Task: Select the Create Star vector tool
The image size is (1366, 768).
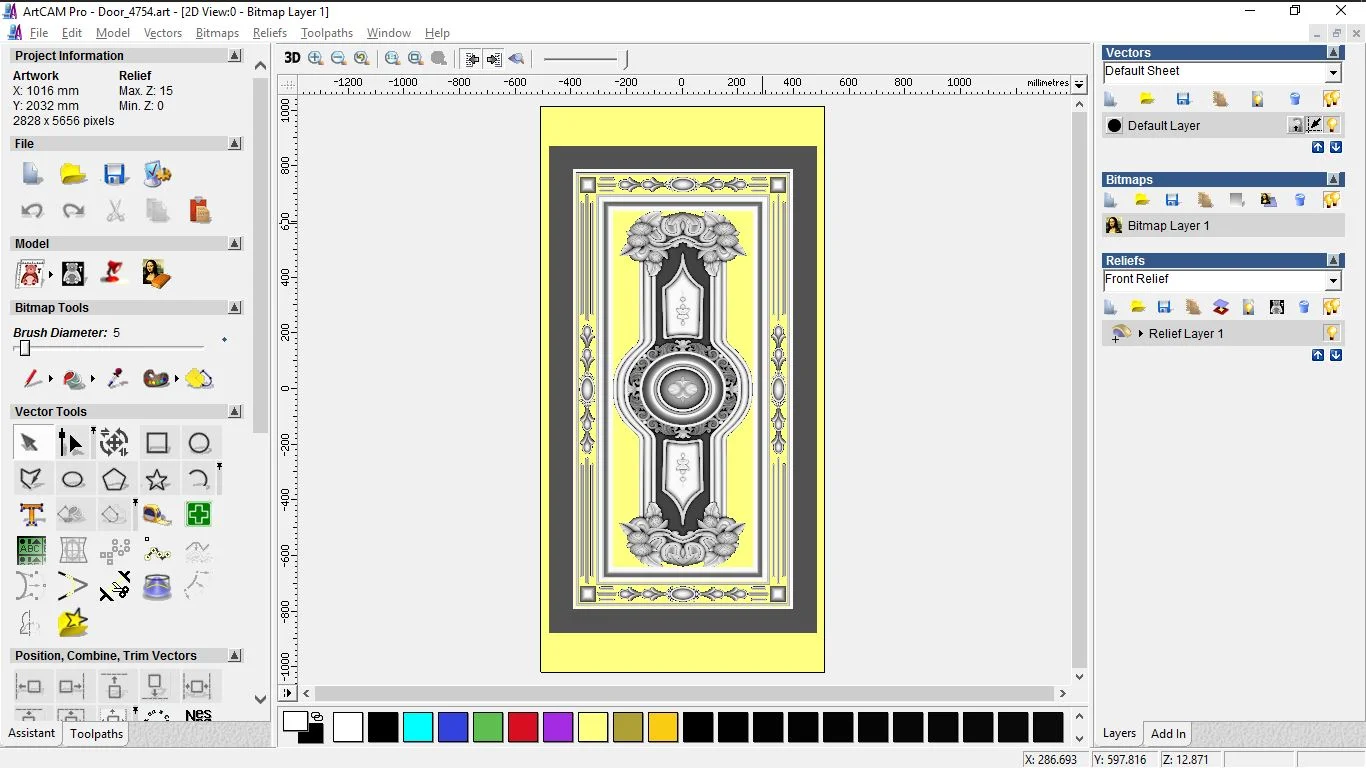Action: [x=157, y=479]
